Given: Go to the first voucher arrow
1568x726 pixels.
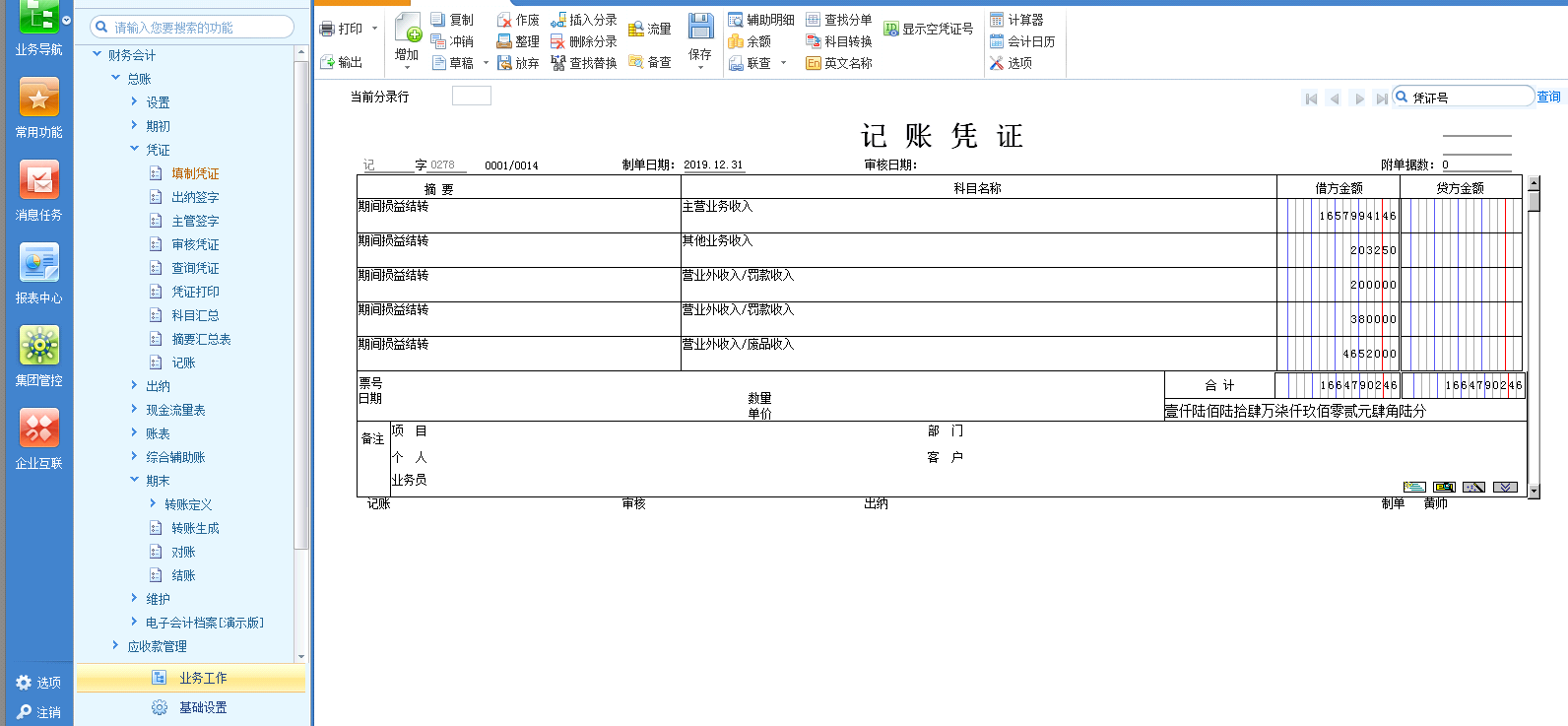Looking at the screenshot, I should (x=1311, y=99).
